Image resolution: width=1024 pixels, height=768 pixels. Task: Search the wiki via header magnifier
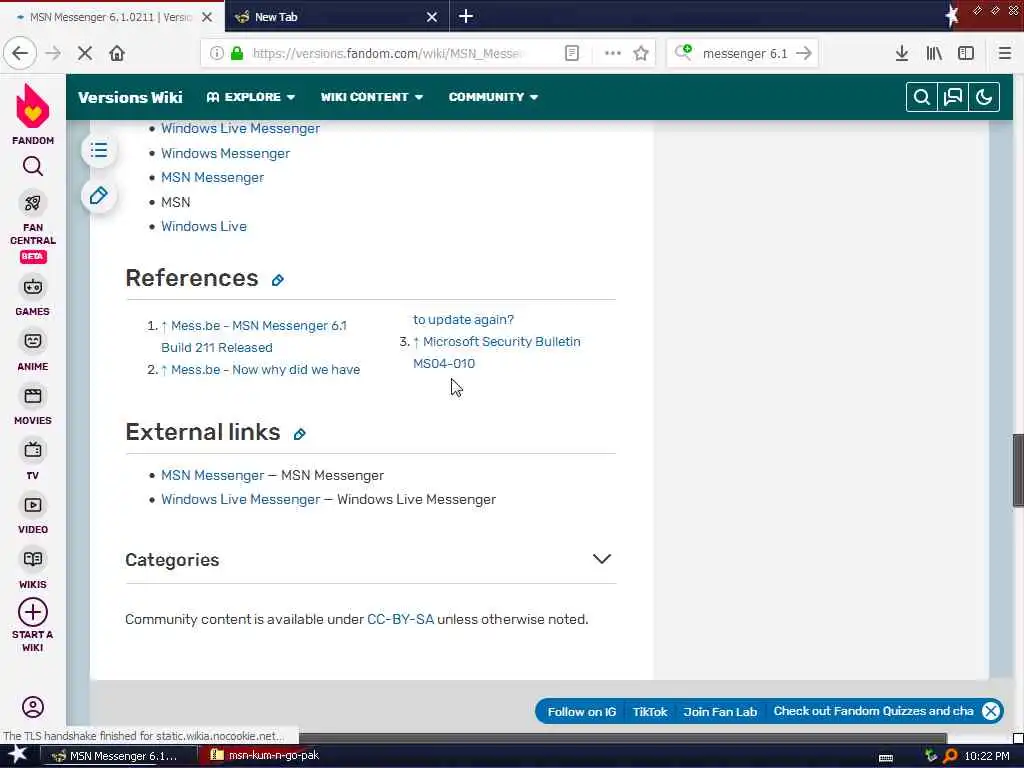921,97
